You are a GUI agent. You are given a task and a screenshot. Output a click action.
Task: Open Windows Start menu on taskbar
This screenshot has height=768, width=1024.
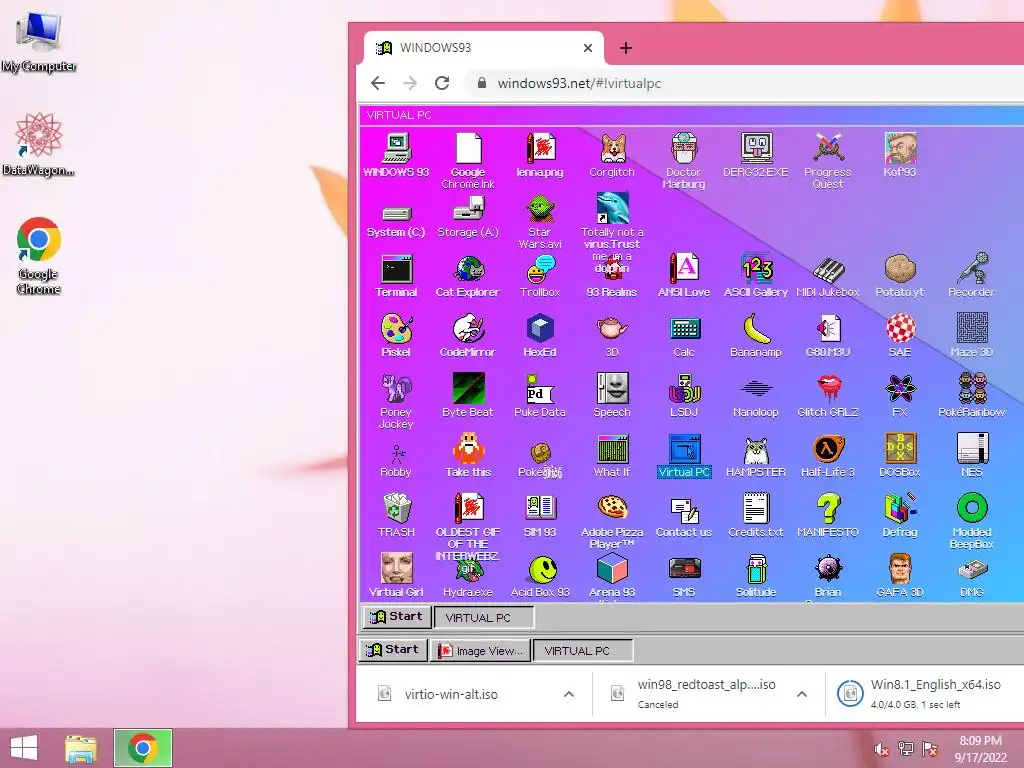pyautogui.click(x=24, y=748)
